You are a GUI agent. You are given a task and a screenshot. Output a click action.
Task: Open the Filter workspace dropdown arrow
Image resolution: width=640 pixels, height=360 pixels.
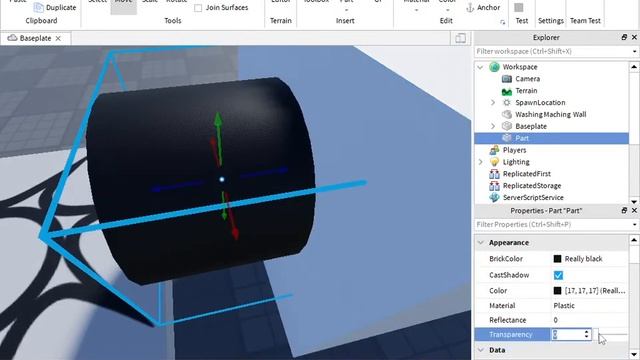(634, 51)
